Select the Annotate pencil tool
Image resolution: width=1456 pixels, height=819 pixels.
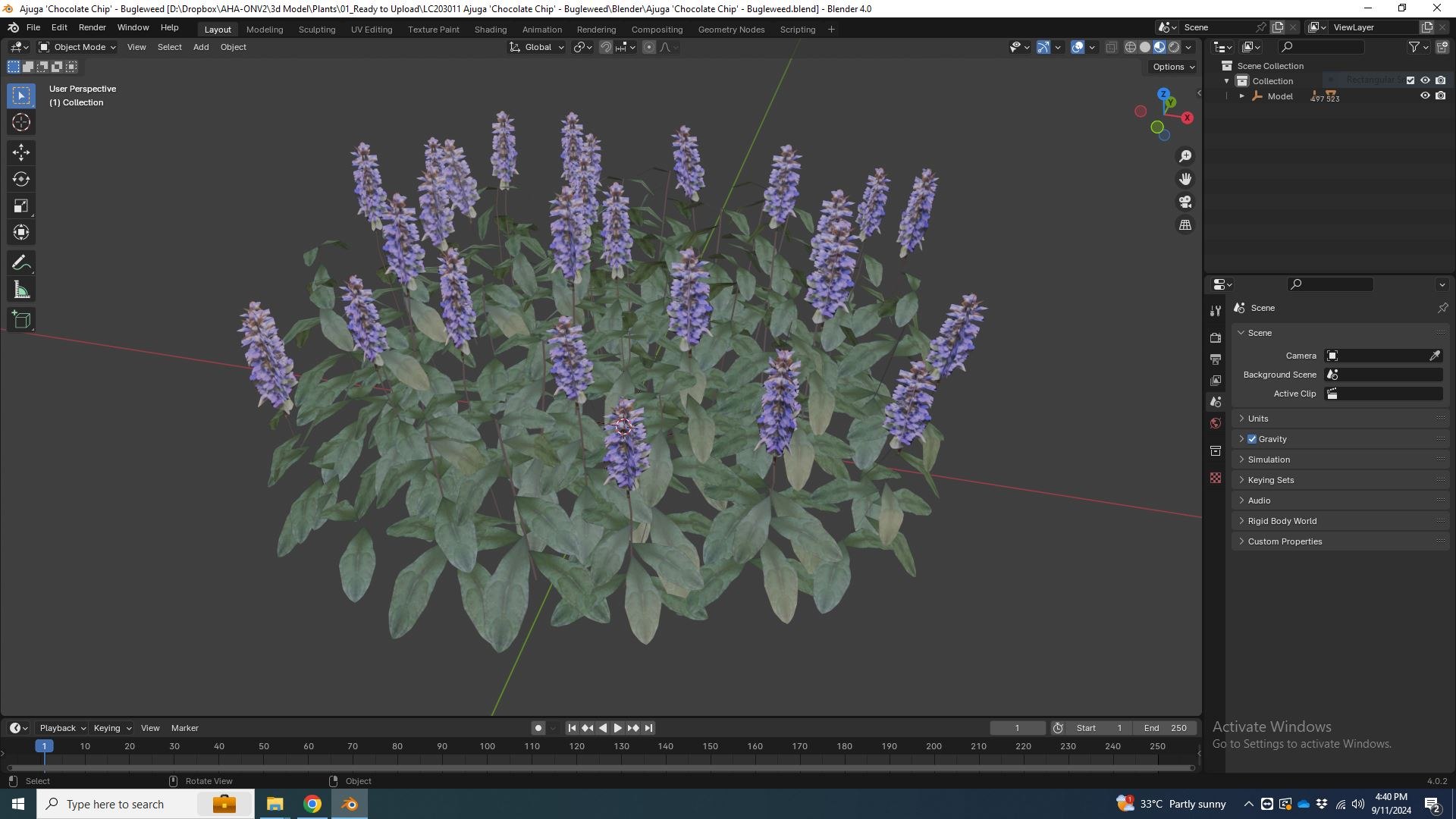[21, 263]
